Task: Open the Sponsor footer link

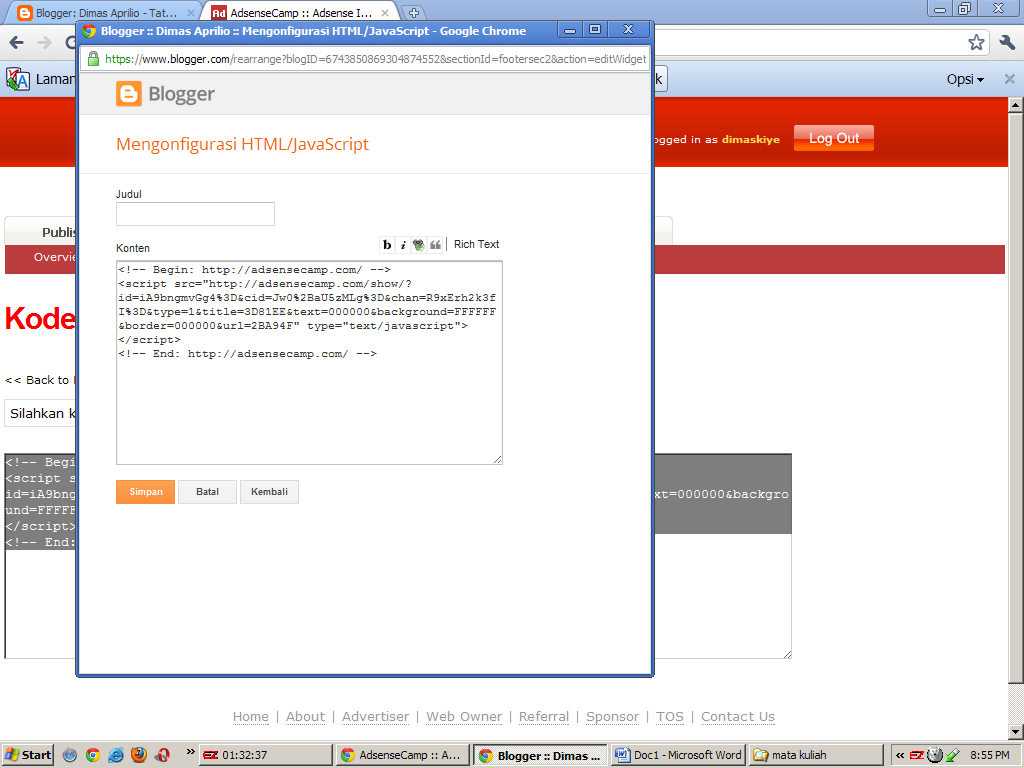Action: tap(613, 716)
